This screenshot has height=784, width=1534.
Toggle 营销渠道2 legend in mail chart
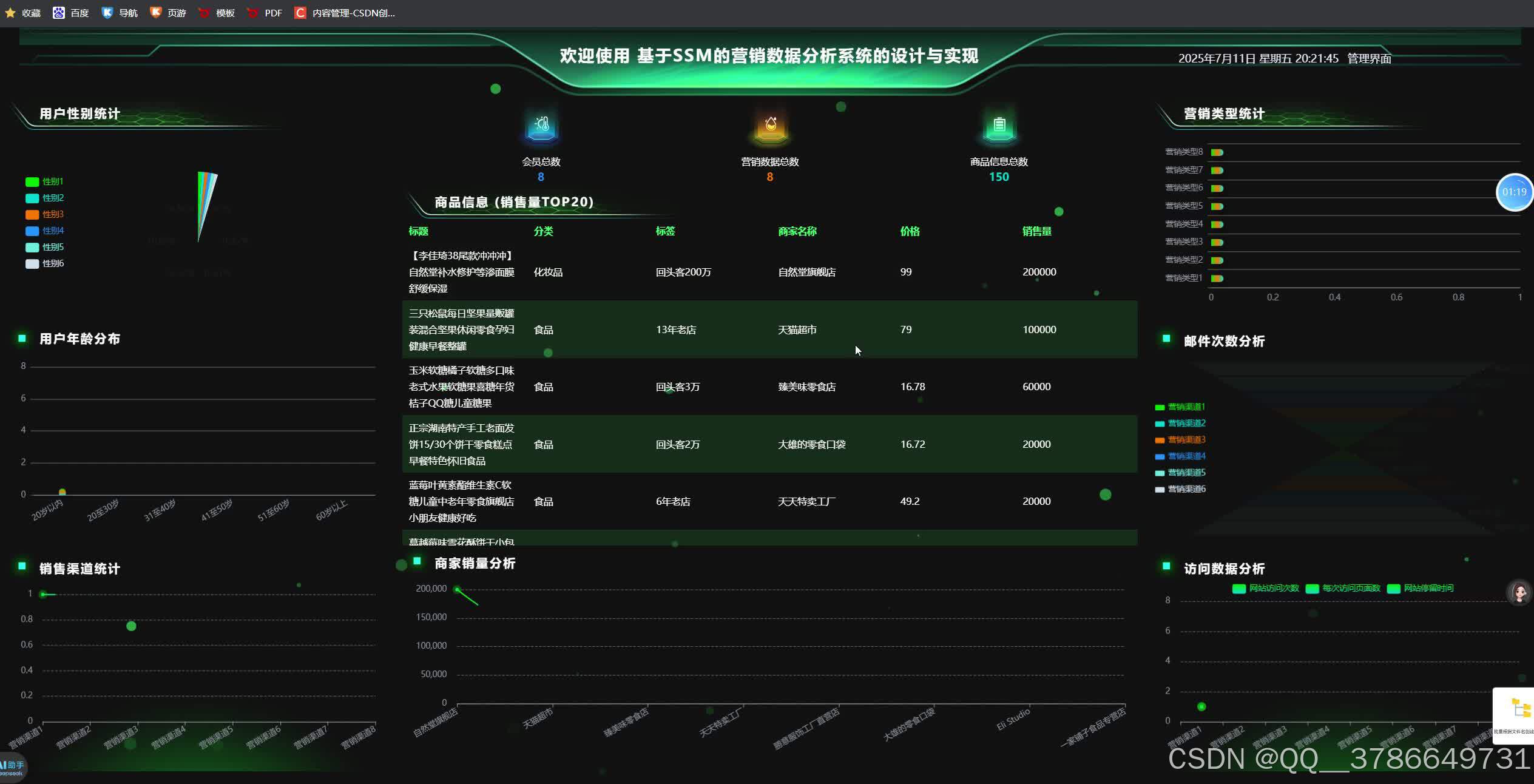(x=1180, y=423)
